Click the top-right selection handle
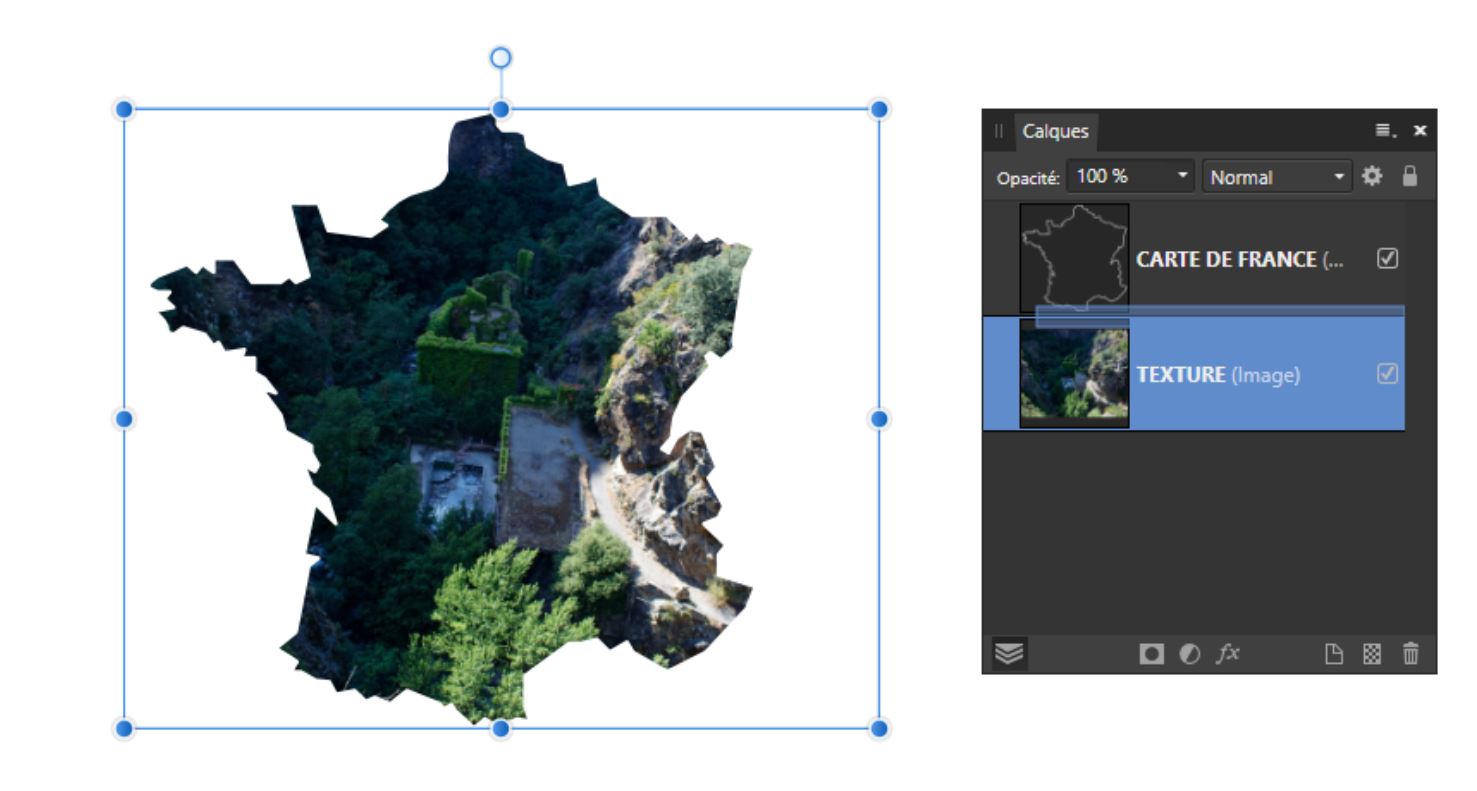The height and width of the screenshot is (791, 1477). coord(879,109)
